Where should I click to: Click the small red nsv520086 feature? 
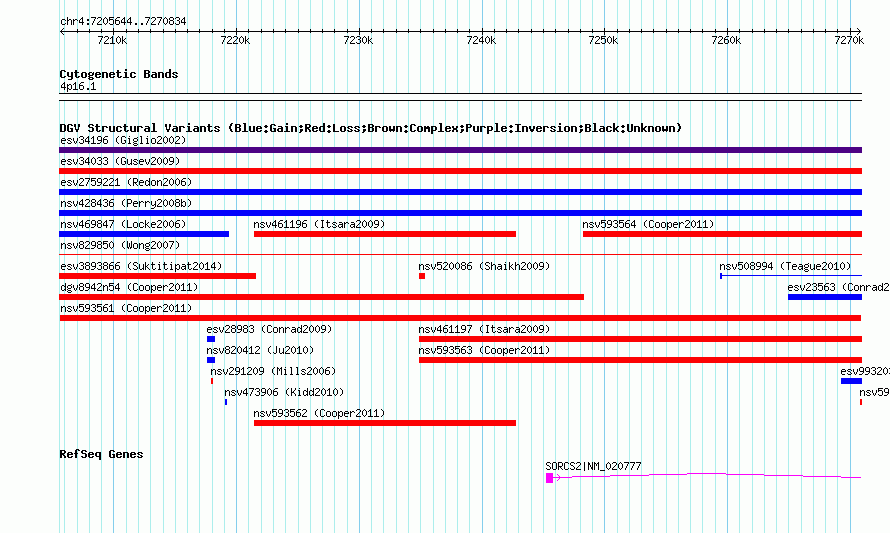pos(422,276)
